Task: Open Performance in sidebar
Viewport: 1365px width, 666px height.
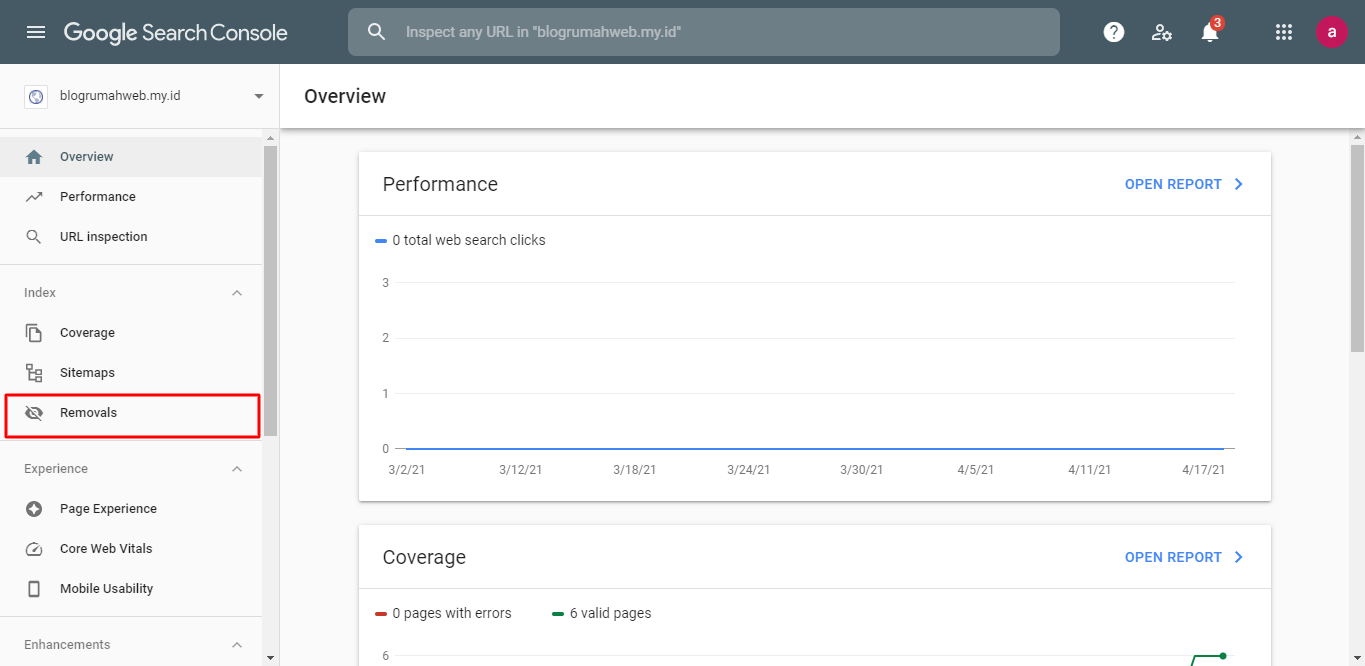Action: (x=131, y=197)
